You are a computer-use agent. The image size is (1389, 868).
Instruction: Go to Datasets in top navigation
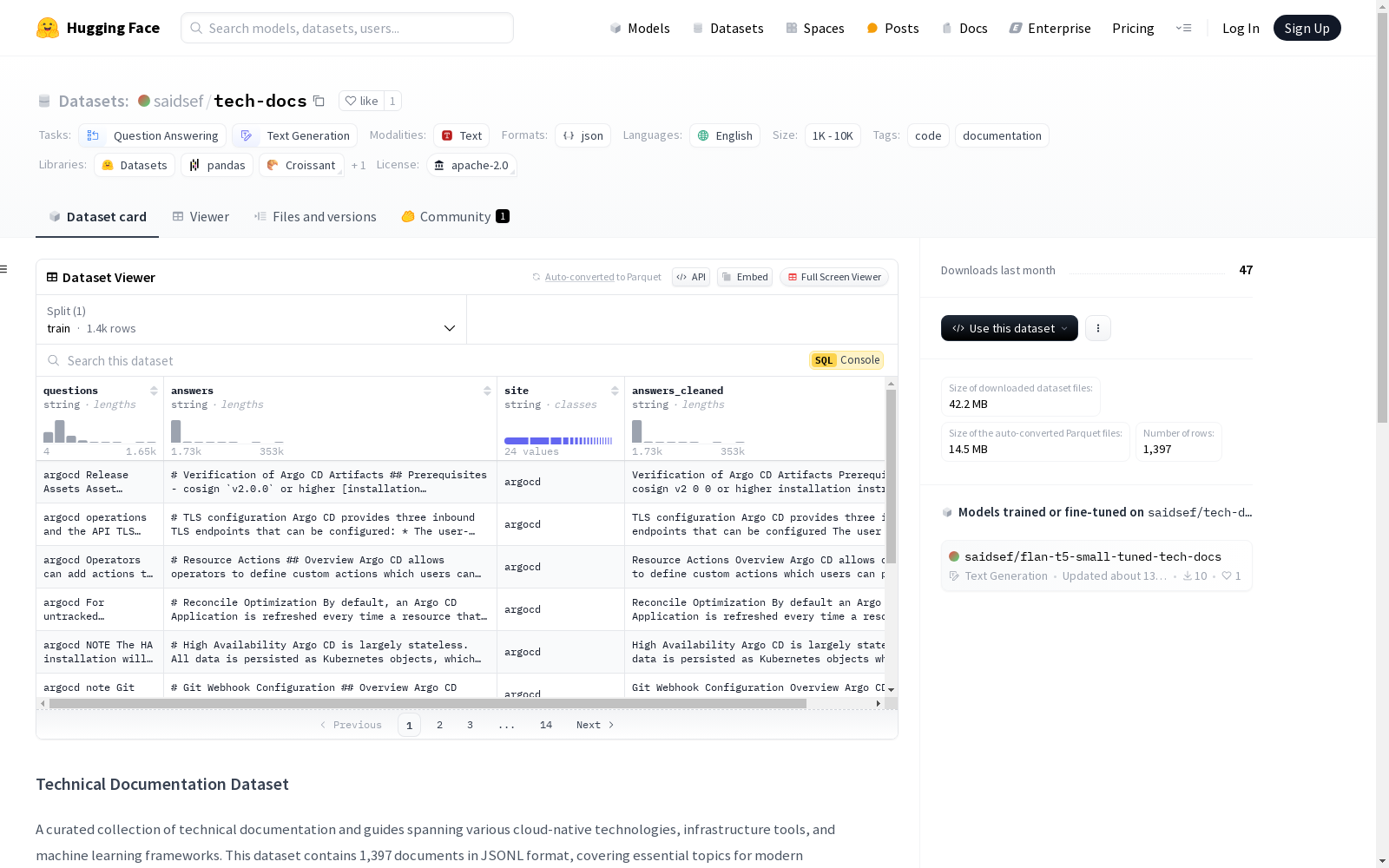point(727,28)
